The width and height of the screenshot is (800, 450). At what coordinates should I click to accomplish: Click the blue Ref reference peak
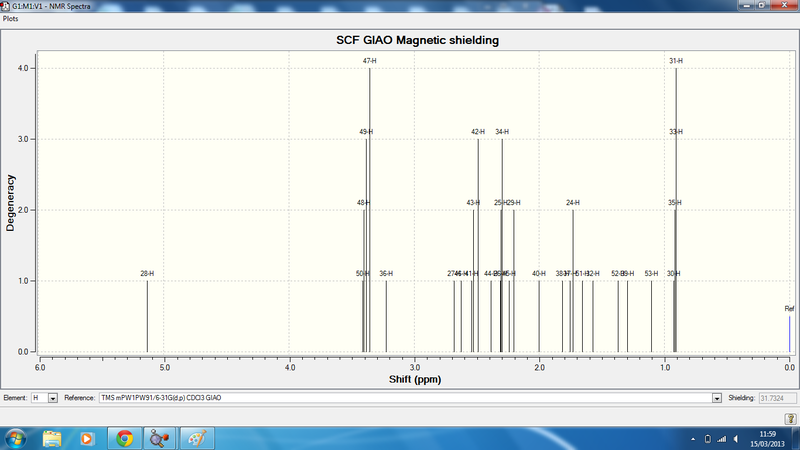pyautogui.click(x=789, y=334)
